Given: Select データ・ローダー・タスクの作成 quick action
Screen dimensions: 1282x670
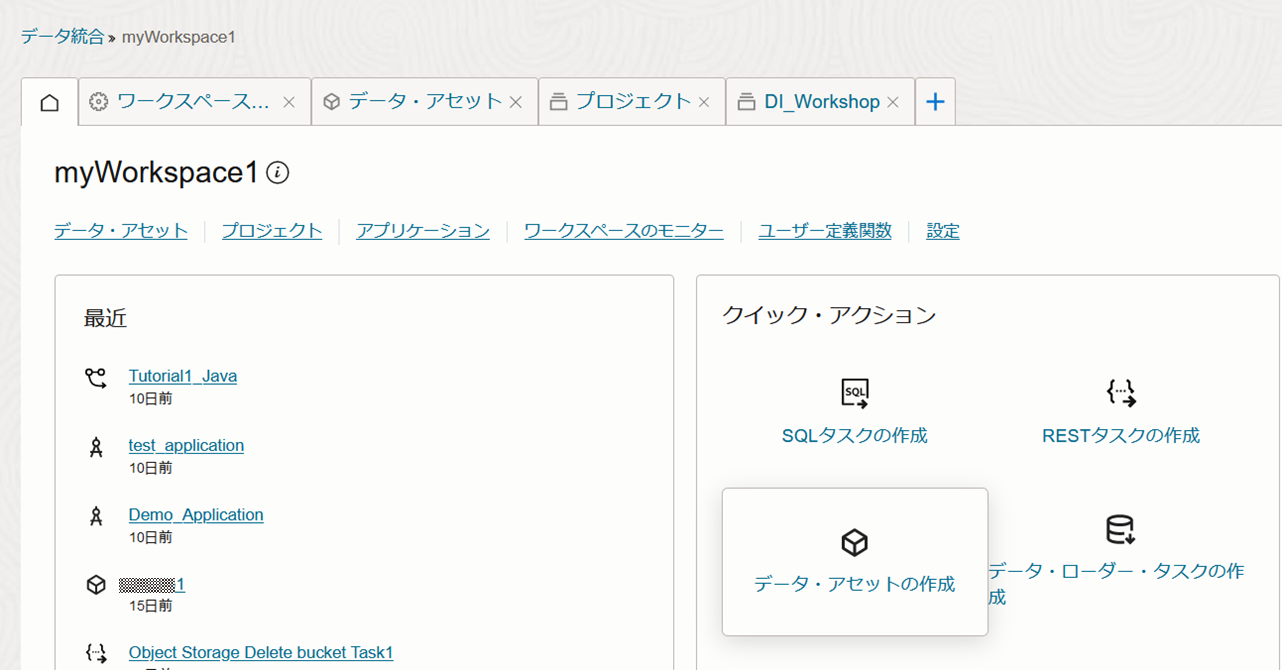Looking at the screenshot, I should point(1116,584).
